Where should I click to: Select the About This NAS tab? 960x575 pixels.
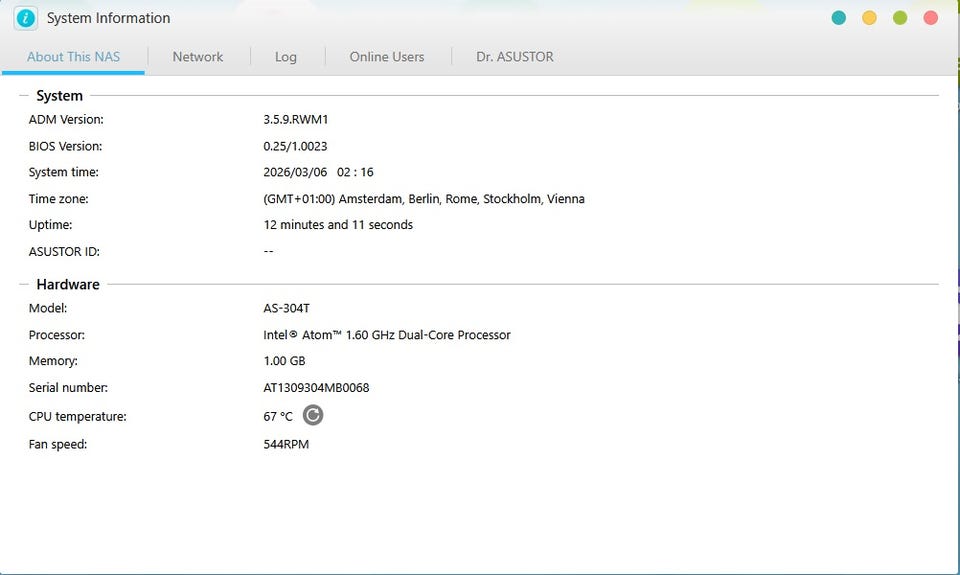pos(73,57)
